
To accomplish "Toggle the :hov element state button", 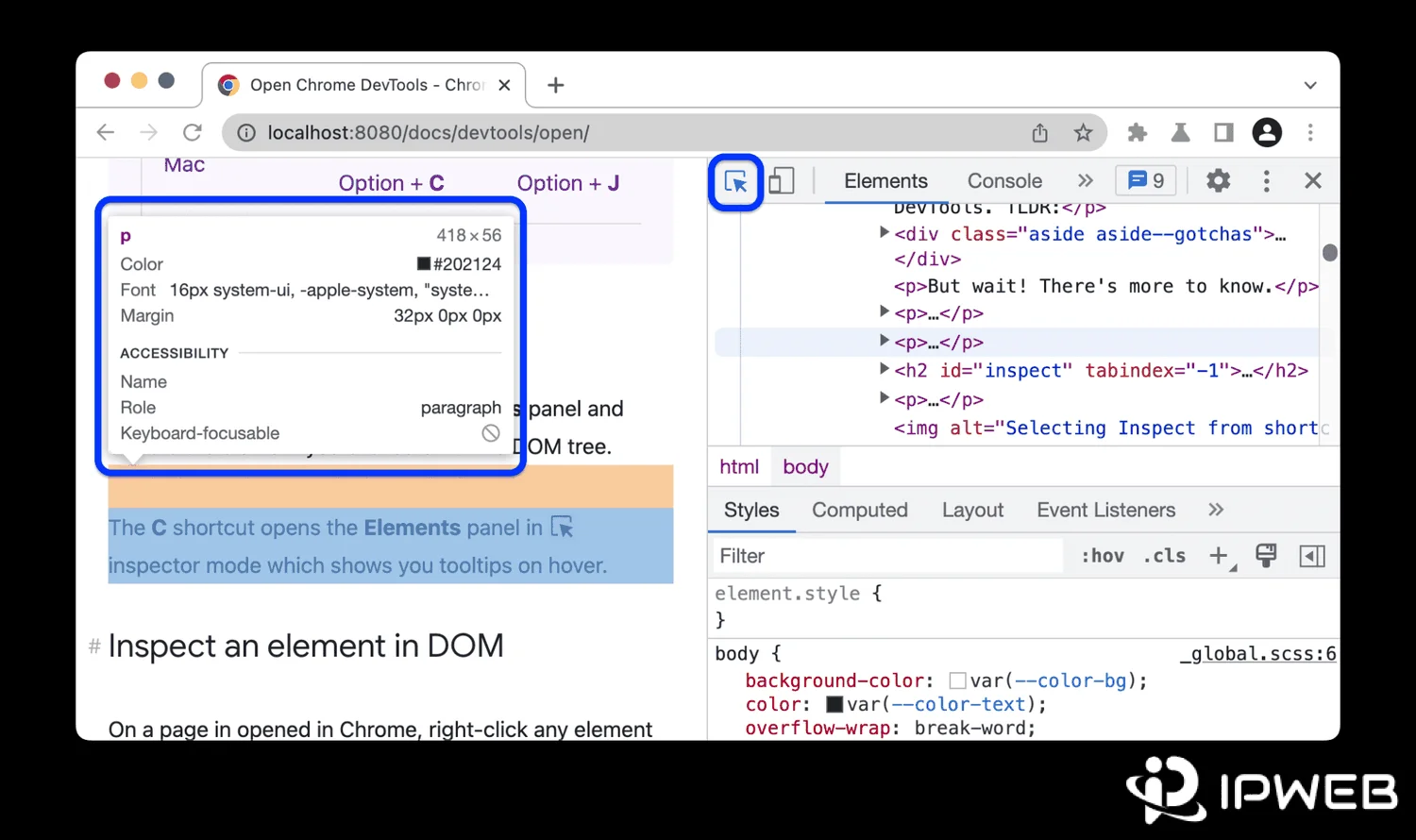I will (x=1103, y=556).
